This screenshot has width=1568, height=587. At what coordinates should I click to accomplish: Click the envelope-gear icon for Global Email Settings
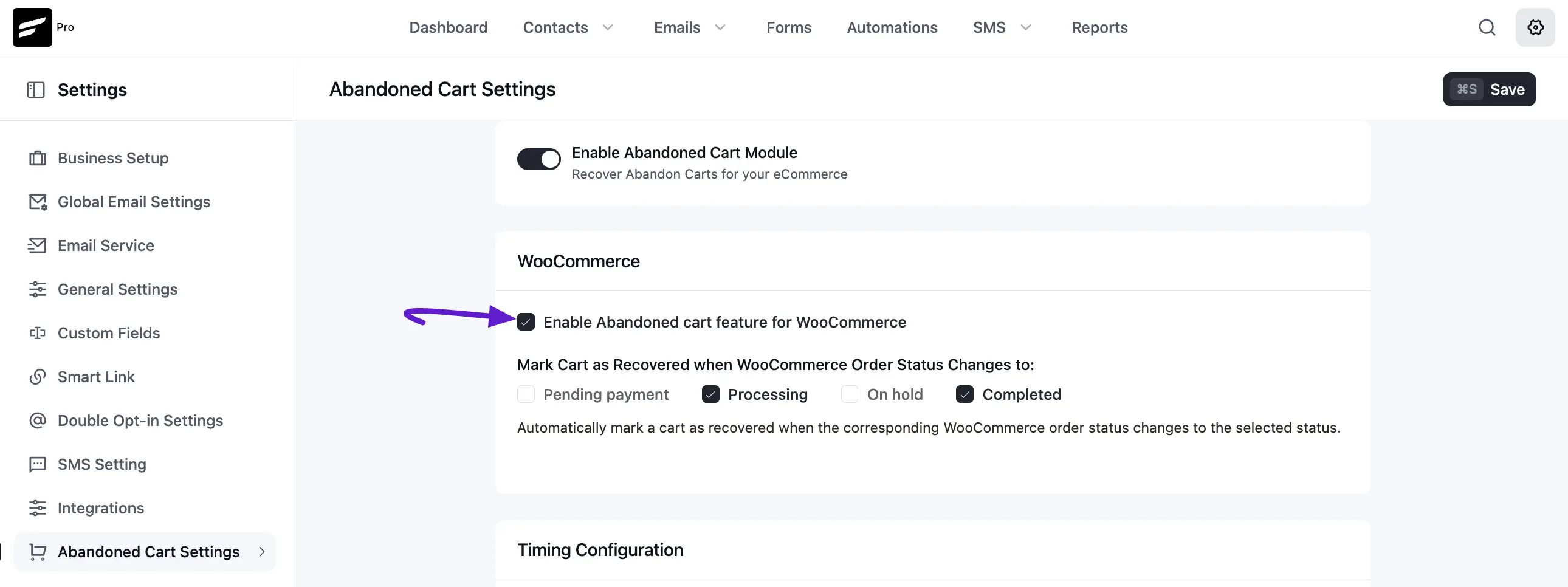click(x=38, y=202)
